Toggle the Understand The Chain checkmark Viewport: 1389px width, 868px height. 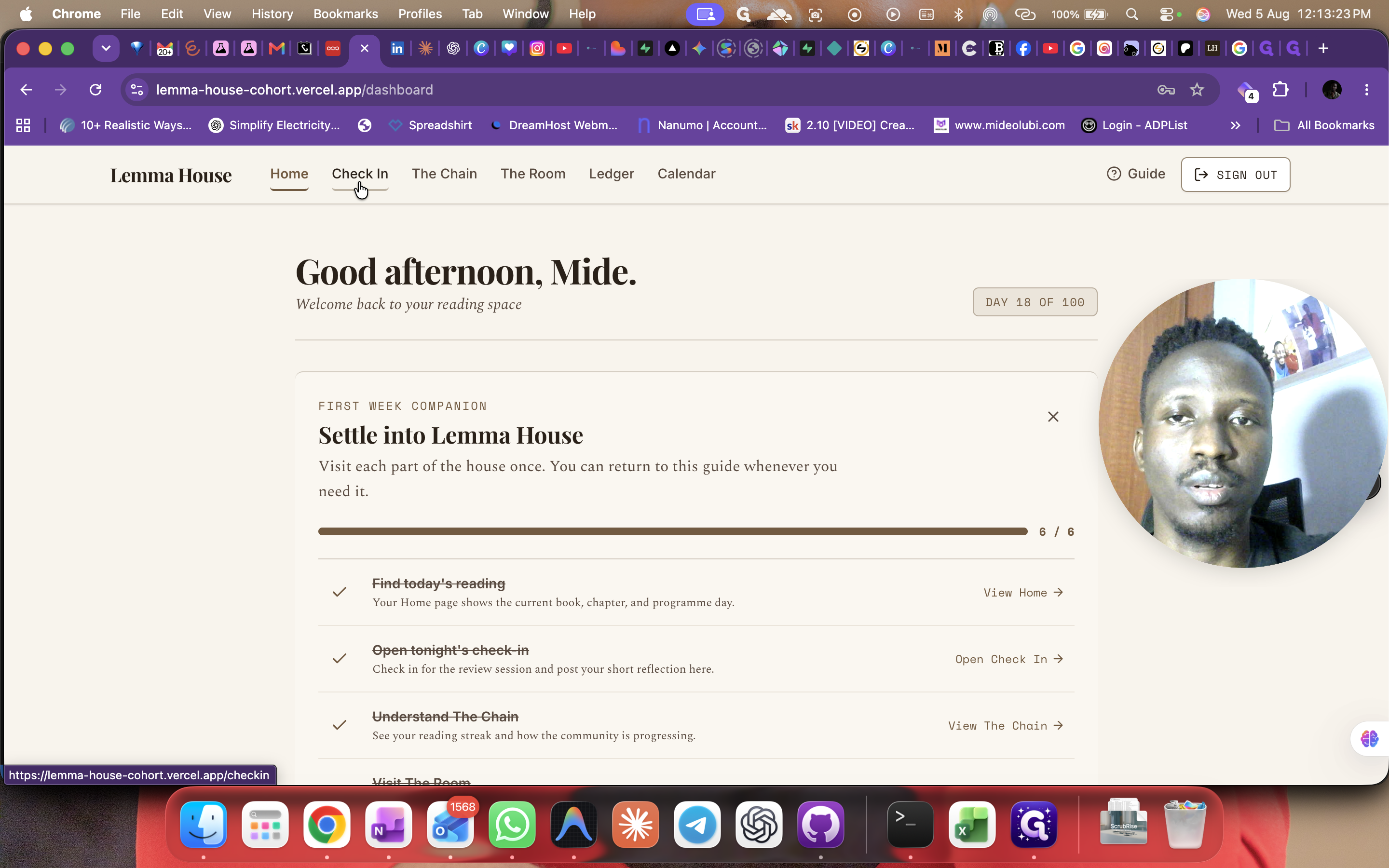(339, 725)
